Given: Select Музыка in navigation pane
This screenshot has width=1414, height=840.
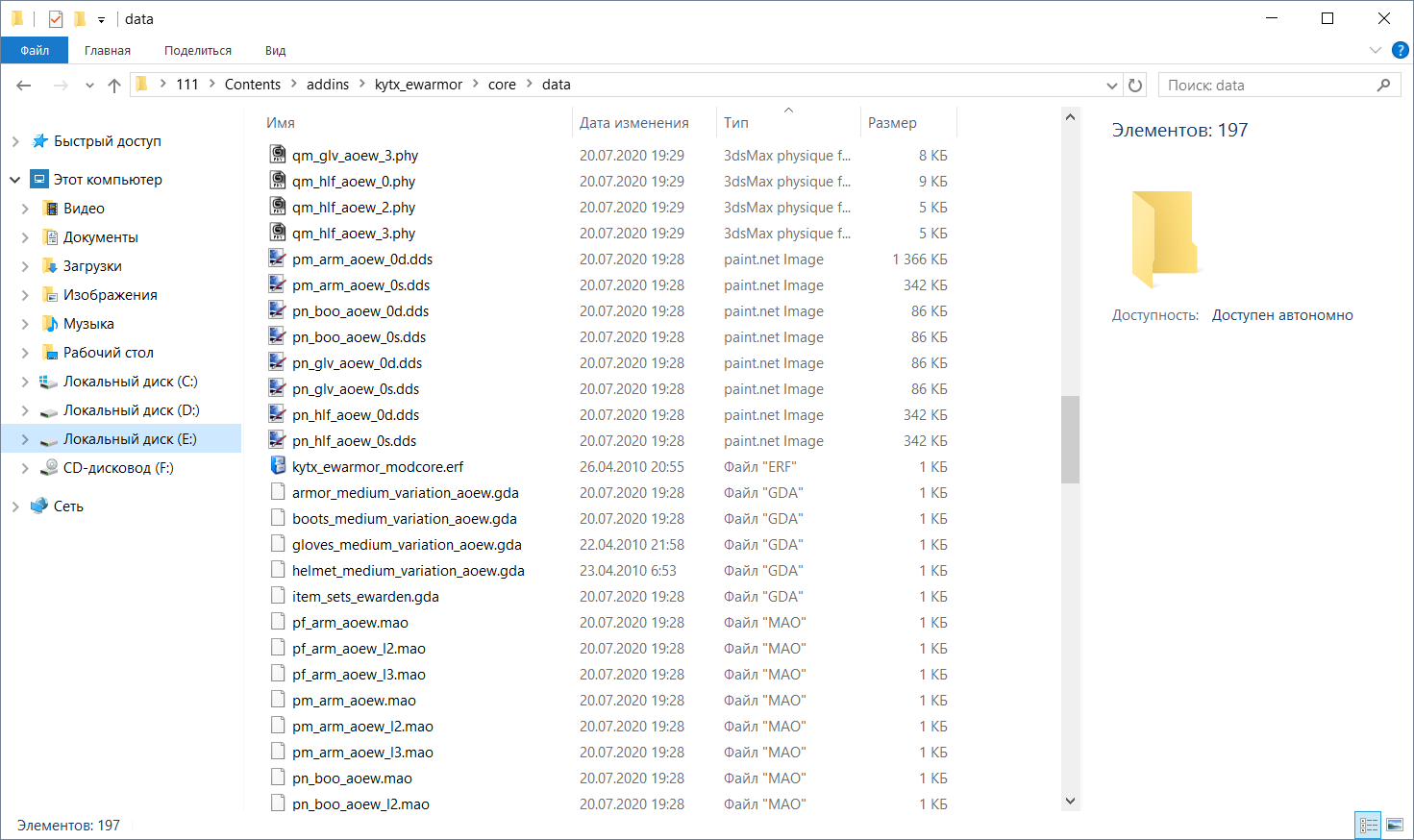Looking at the screenshot, I should pyautogui.click(x=88, y=324).
